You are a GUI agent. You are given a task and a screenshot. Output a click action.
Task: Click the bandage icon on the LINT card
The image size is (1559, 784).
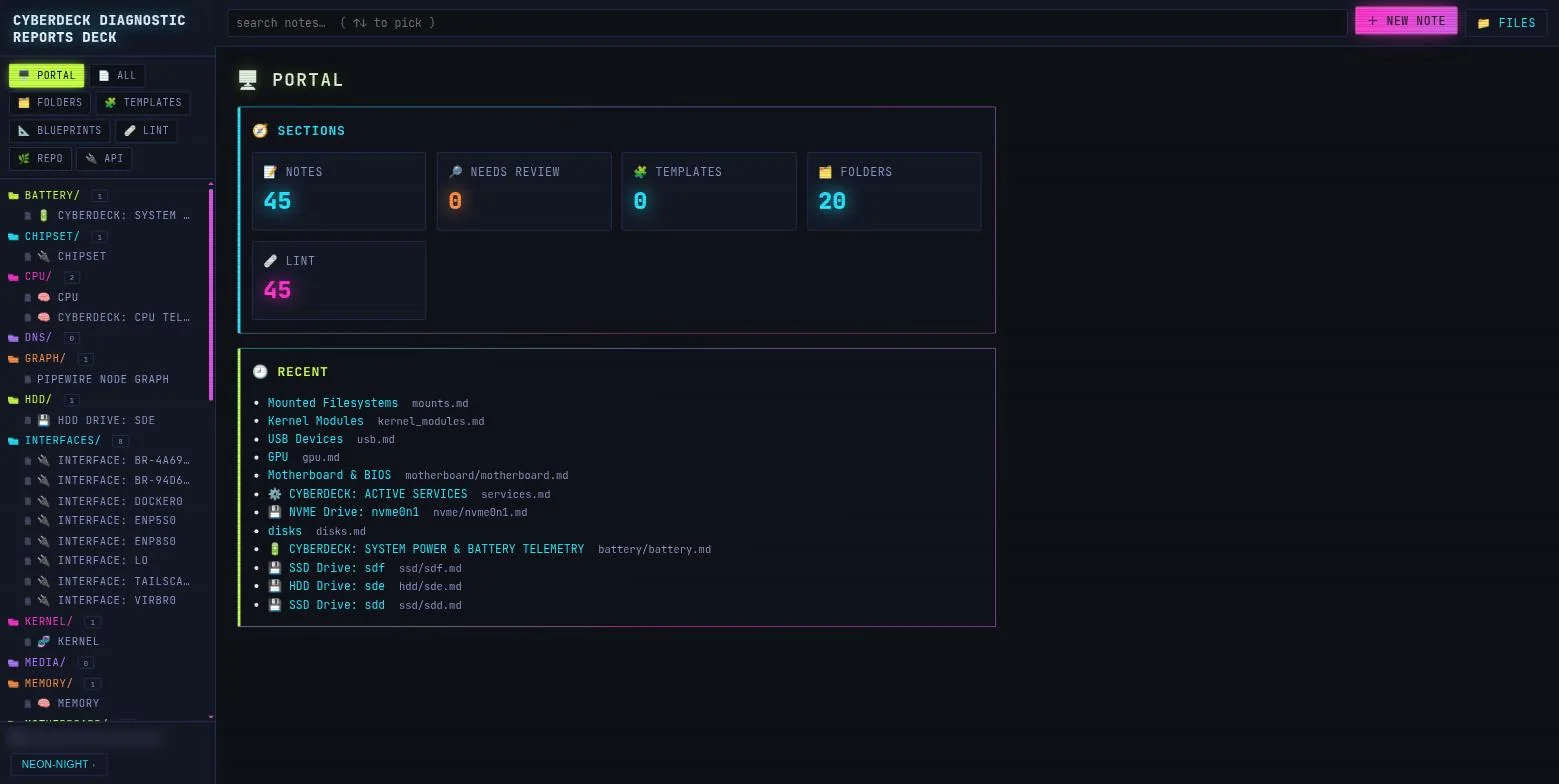coord(270,261)
